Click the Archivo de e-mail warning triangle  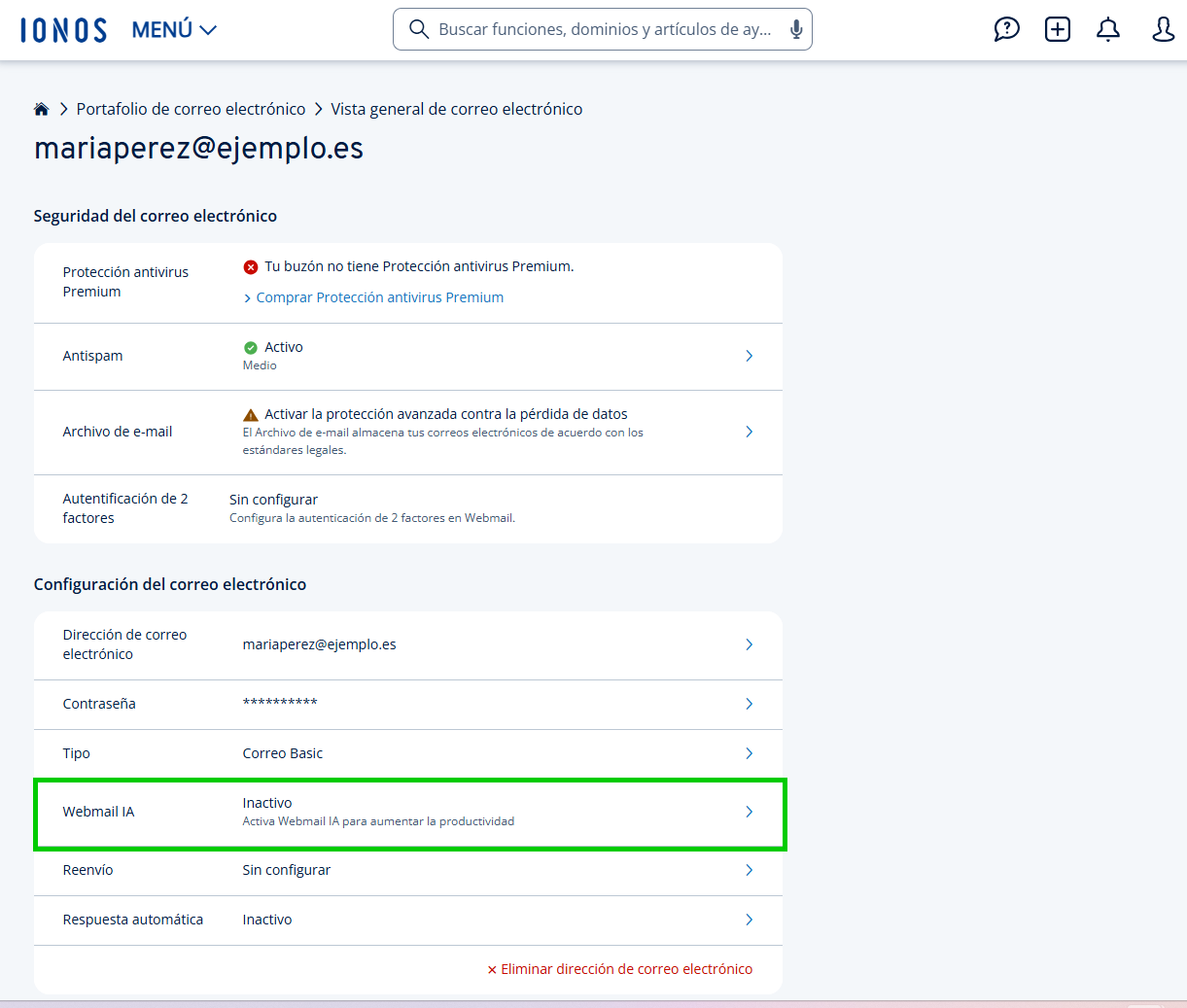251,414
